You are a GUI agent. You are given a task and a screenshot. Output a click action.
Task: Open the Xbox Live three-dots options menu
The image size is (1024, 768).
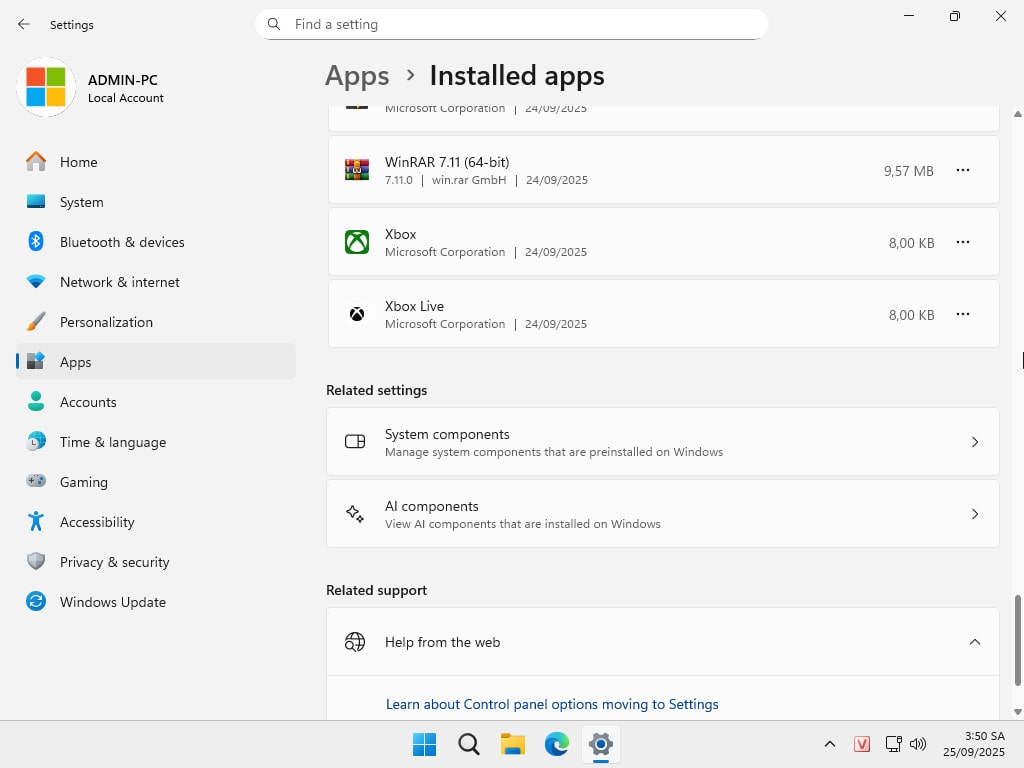click(962, 315)
